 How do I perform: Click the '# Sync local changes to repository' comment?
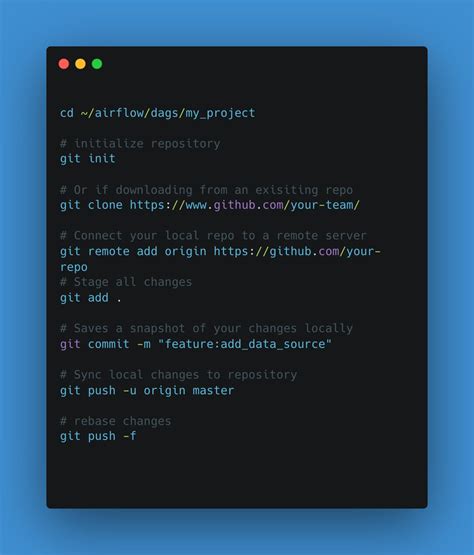pos(178,375)
